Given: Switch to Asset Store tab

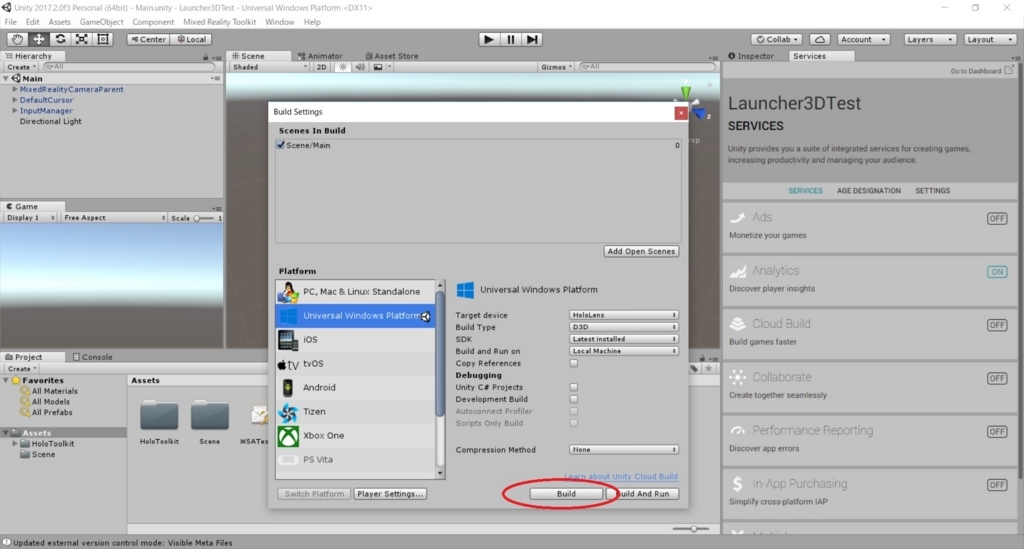Looking at the screenshot, I should tap(392, 56).
